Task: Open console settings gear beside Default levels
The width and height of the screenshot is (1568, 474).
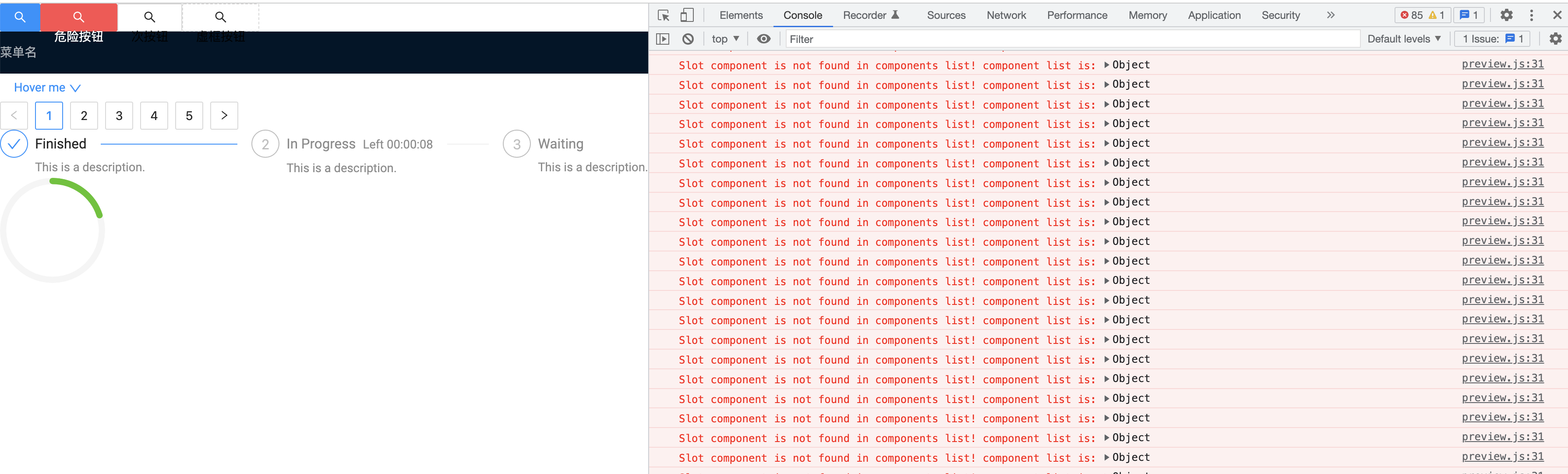Action: tap(1556, 39)
